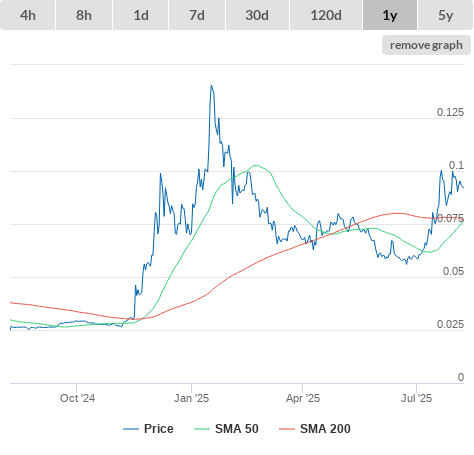Show the 5y price history
Viewport: 474px width, 455px height.
446,15
